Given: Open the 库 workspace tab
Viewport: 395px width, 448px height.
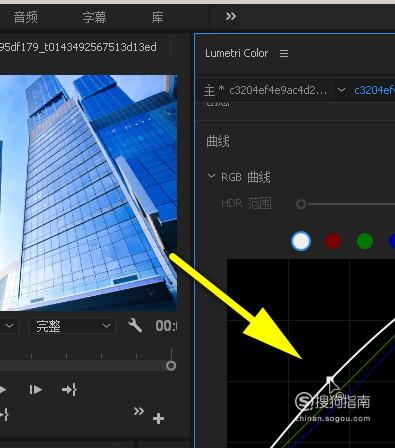Looking at the screenshot, I should coord(157,17).
